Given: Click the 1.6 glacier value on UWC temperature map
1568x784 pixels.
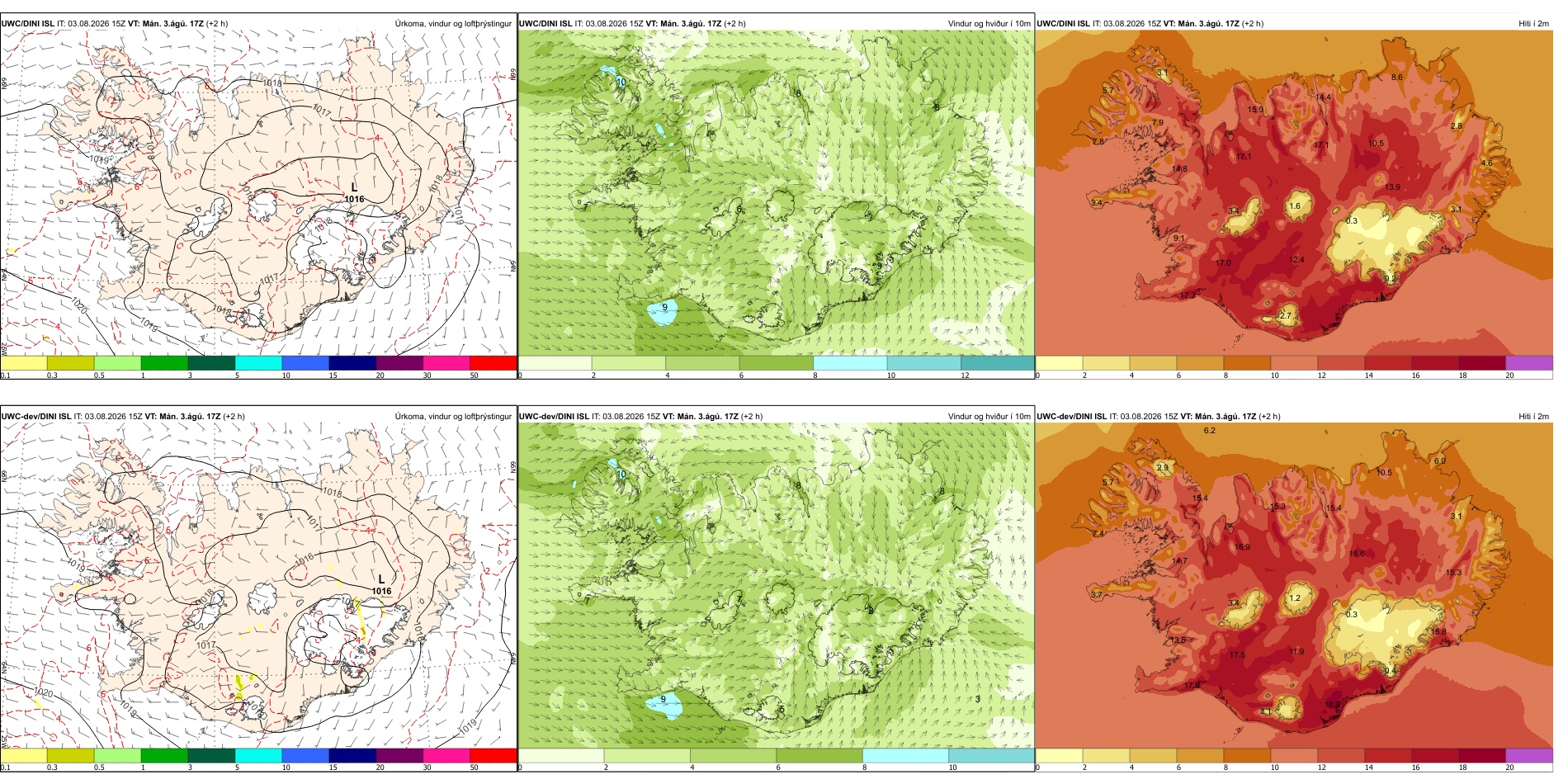Looking at the screenshot, I should coord(1295,206).
